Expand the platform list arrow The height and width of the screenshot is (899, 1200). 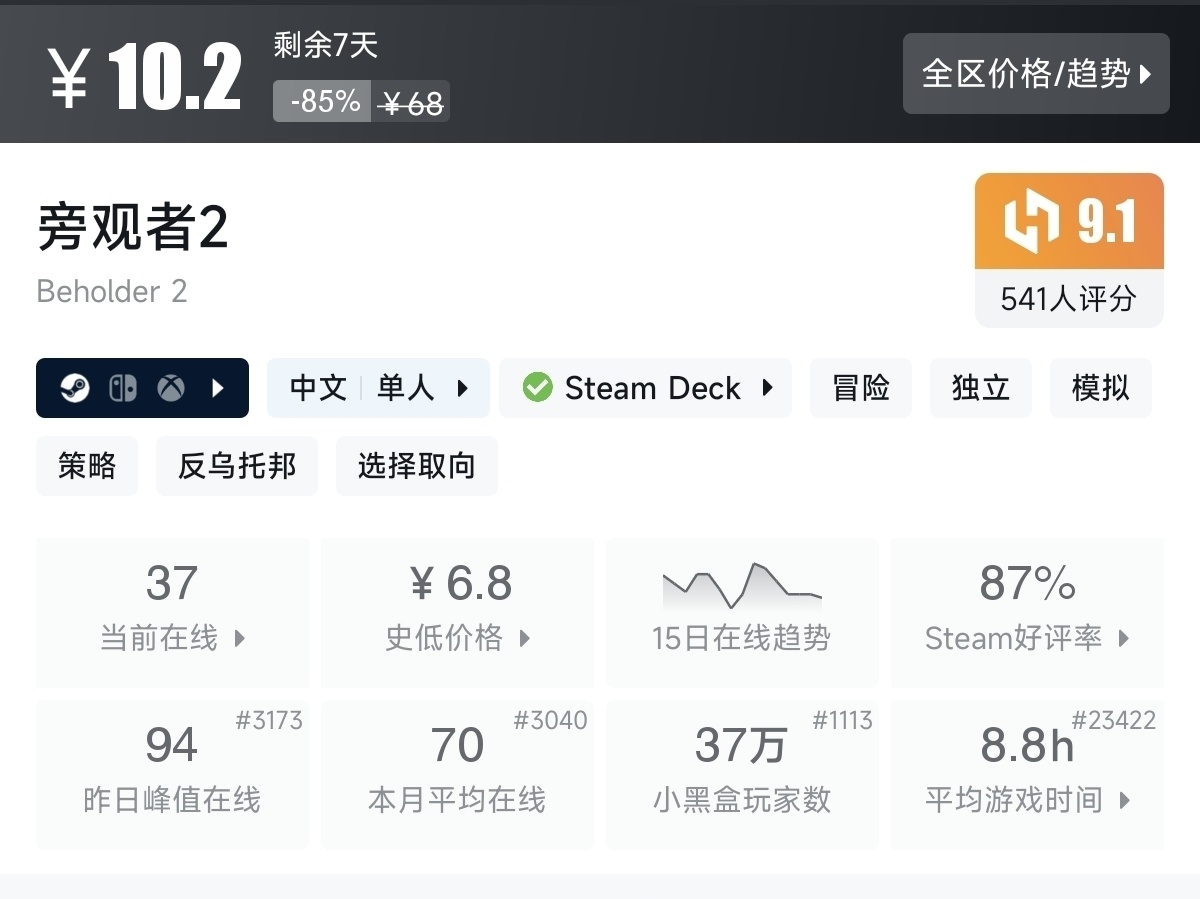point(218,388)
